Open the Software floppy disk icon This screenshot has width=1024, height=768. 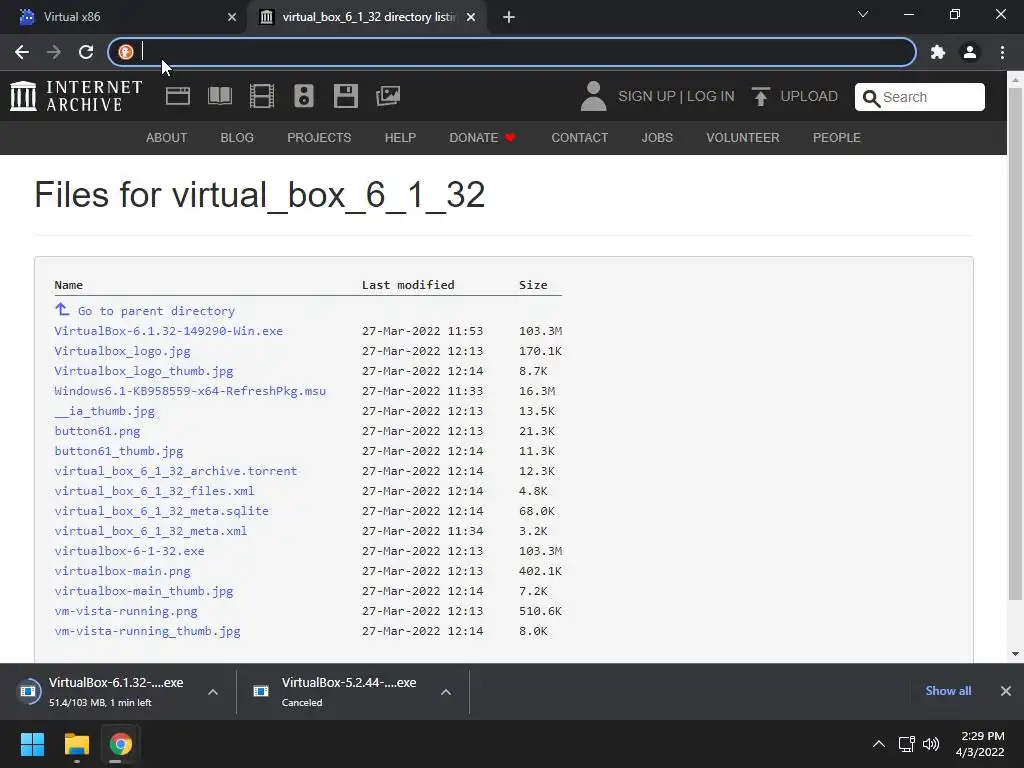pos(345,96)
